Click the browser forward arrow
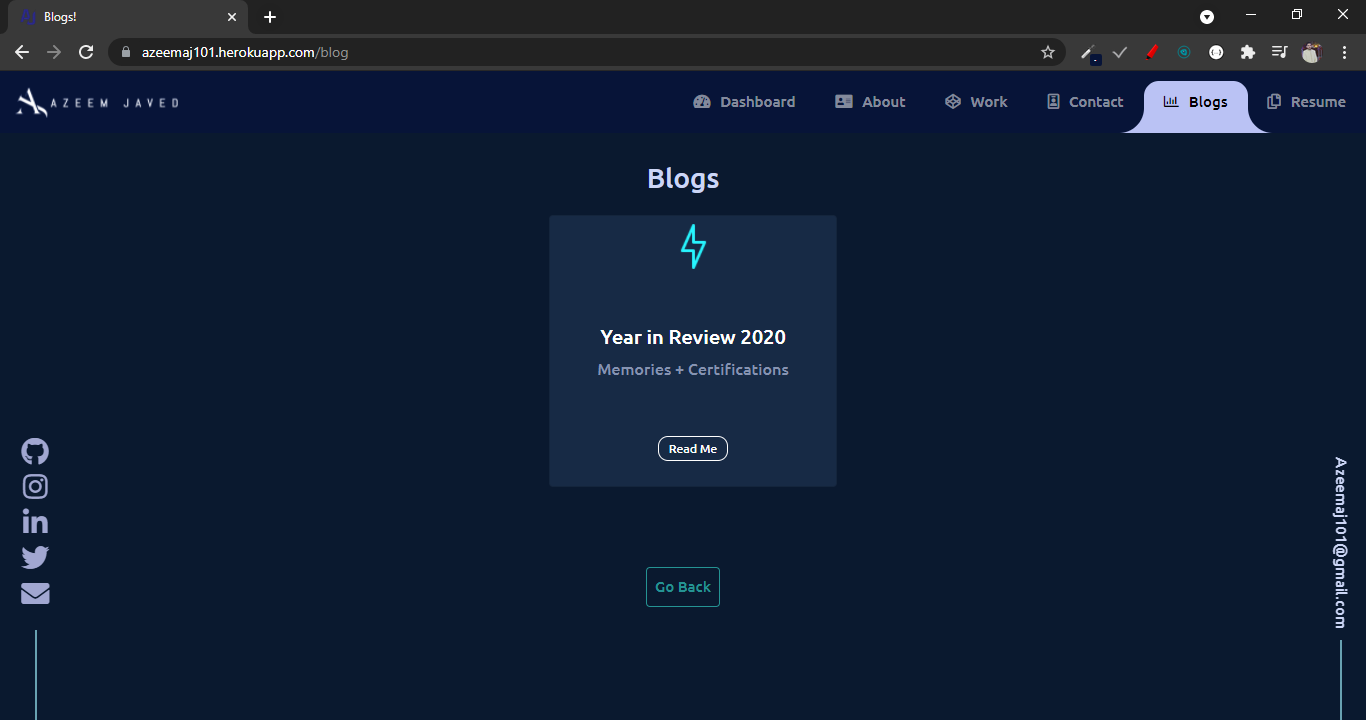Screen dimensions: 1366x720 (54, 52)
